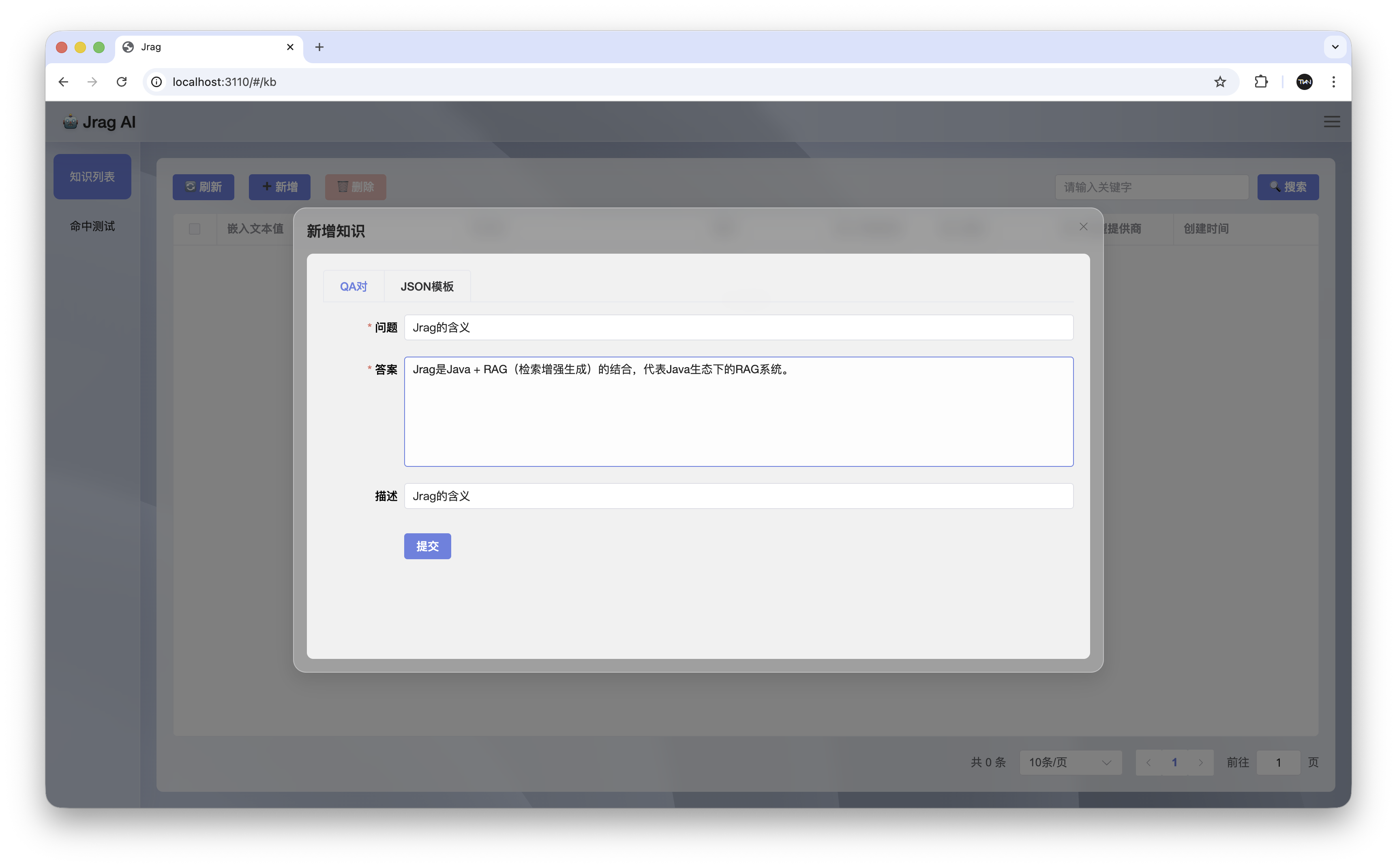The image size is (1397, 868).
Task: Open the hamburger menu in the top bar
Action: click(1332, 121)
